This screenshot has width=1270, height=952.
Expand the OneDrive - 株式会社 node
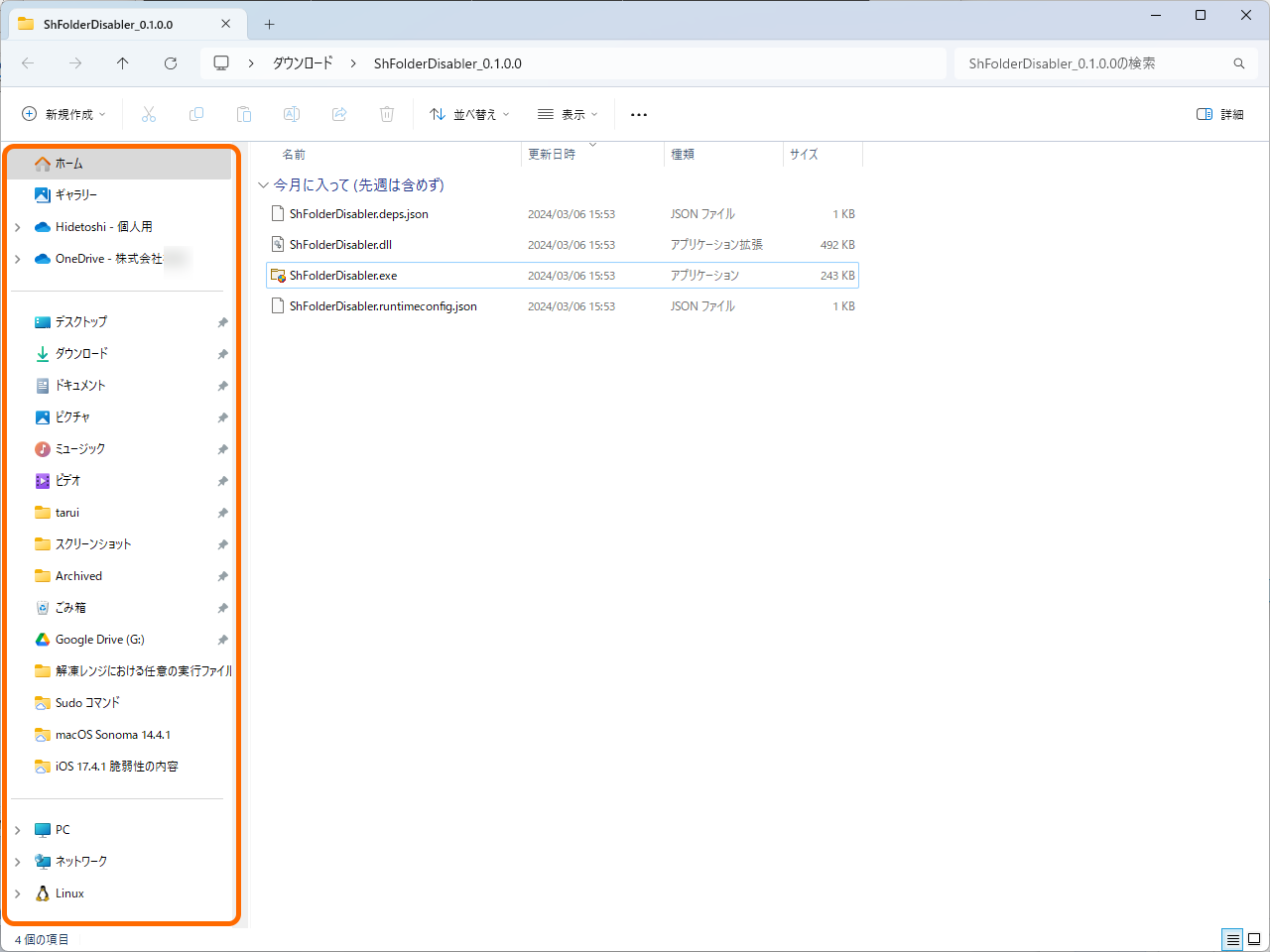pyautogui.click(x=18, y=259)
